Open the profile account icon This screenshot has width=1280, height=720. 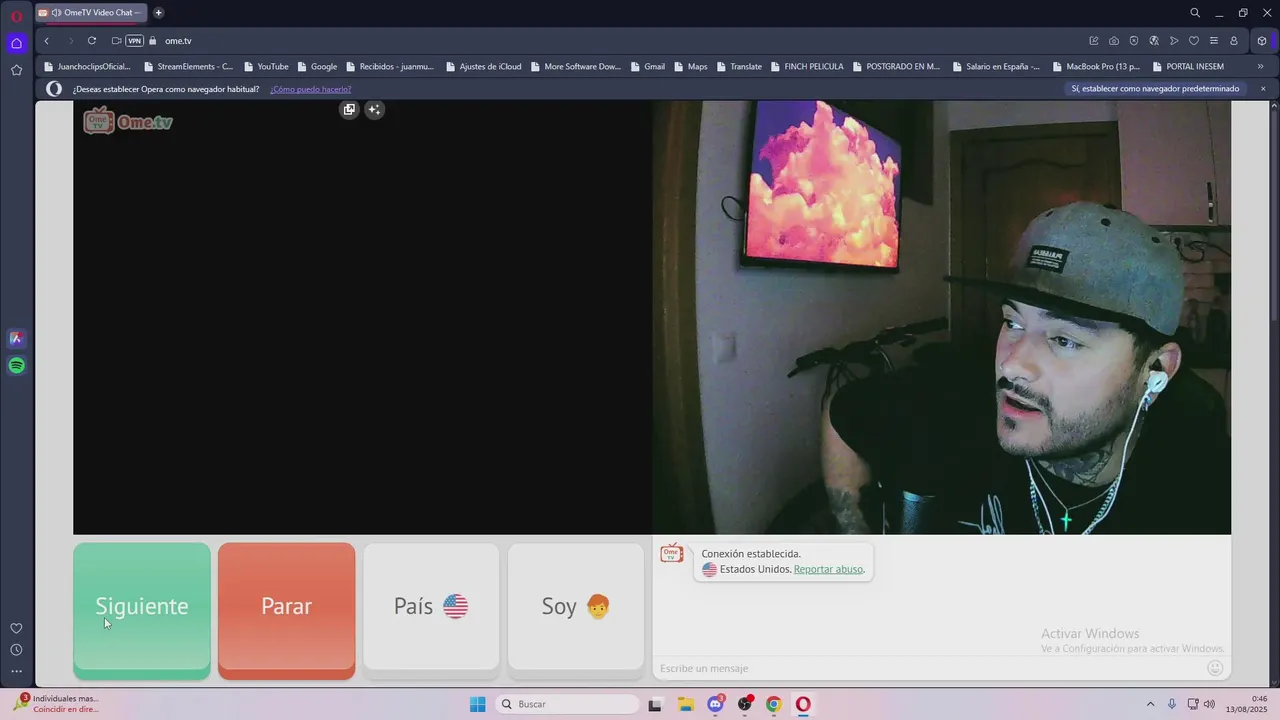[x=1234, y=41]
